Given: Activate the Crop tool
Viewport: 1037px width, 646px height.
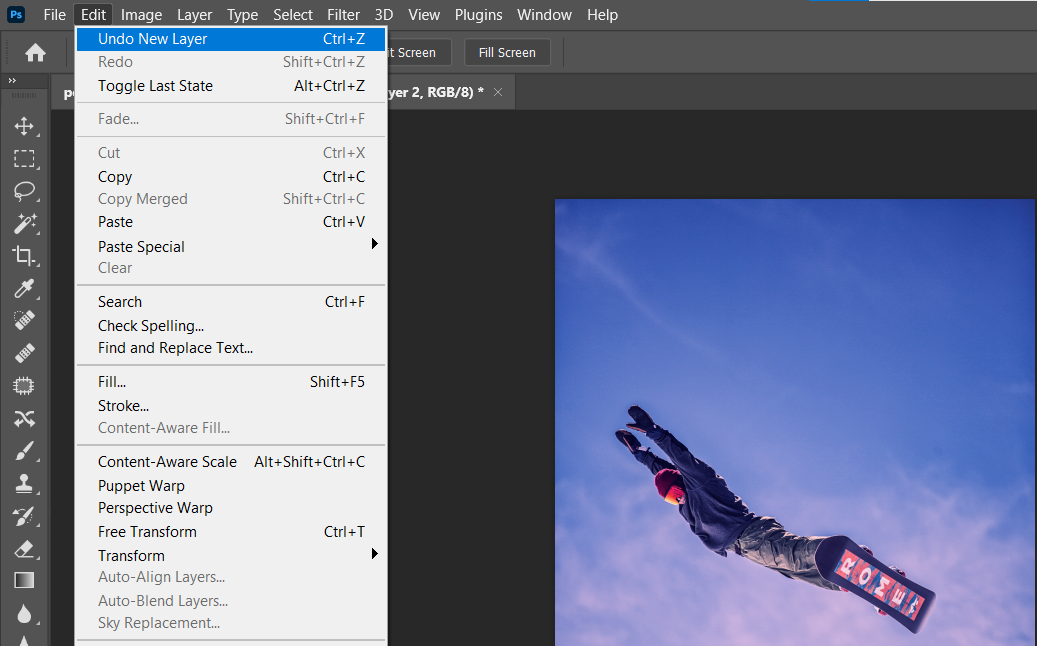Looking at the screenshot, I should tap(24, 256).
